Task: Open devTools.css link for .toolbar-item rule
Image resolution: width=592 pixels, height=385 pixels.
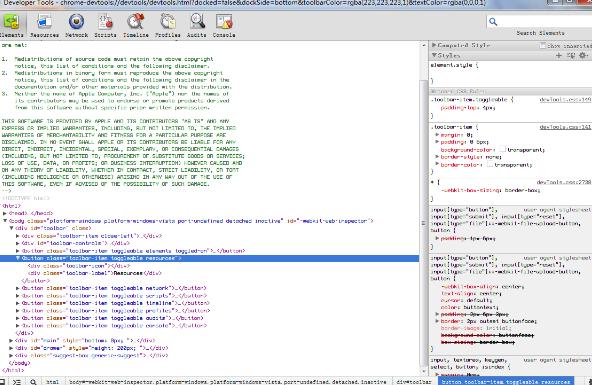Action: click(565, 127)
